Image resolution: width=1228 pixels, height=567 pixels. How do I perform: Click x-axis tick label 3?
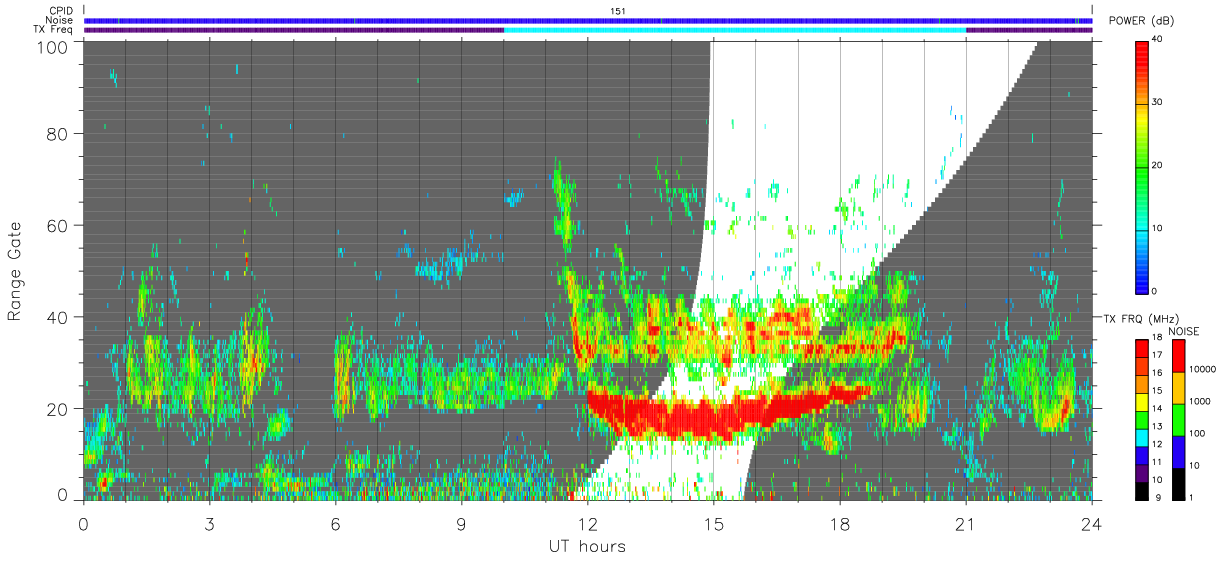click(x=209, y=523)
